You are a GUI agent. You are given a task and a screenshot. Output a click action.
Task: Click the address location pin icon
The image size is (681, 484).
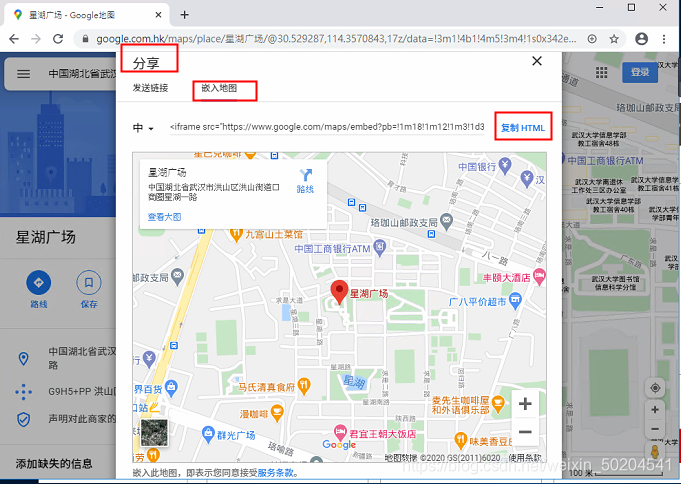[x=23, y=358]
